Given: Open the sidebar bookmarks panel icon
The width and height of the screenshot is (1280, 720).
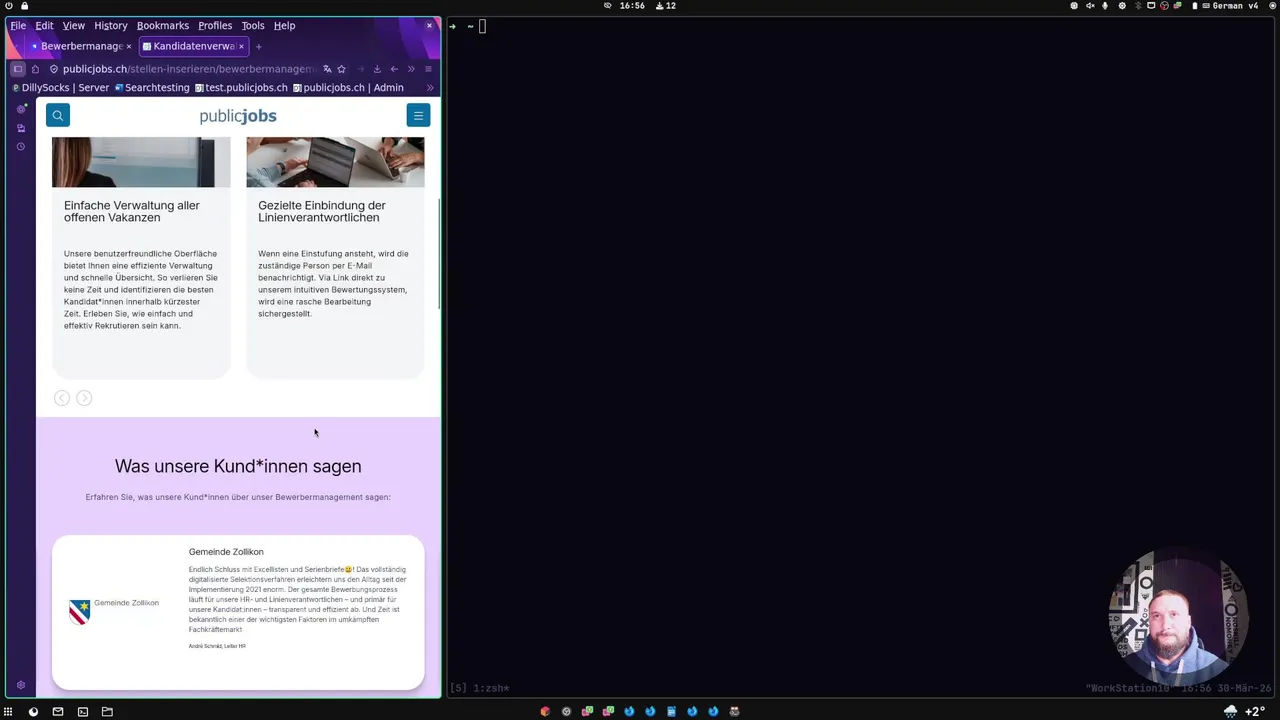Looking at the screenshot, I should click(x=20, y=128).
